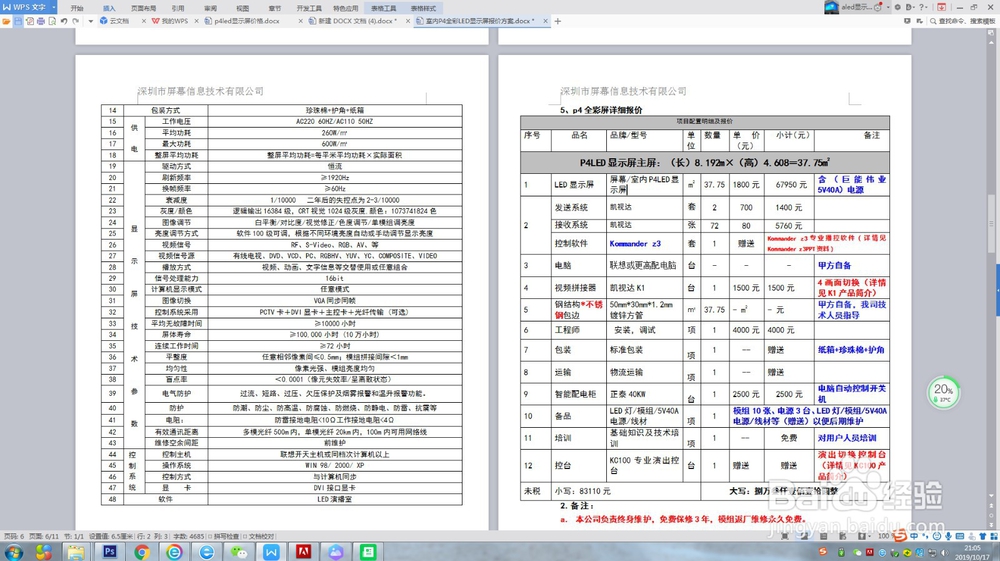Open the 特色应用 ribbon tab
The image size is (1000, 561).
pos(346,8)
